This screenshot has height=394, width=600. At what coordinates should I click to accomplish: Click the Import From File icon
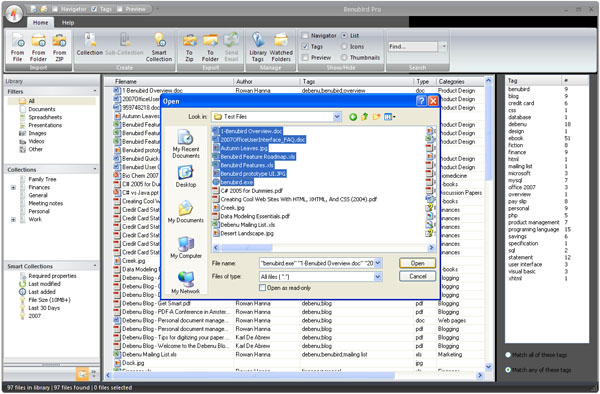[18, 47]
